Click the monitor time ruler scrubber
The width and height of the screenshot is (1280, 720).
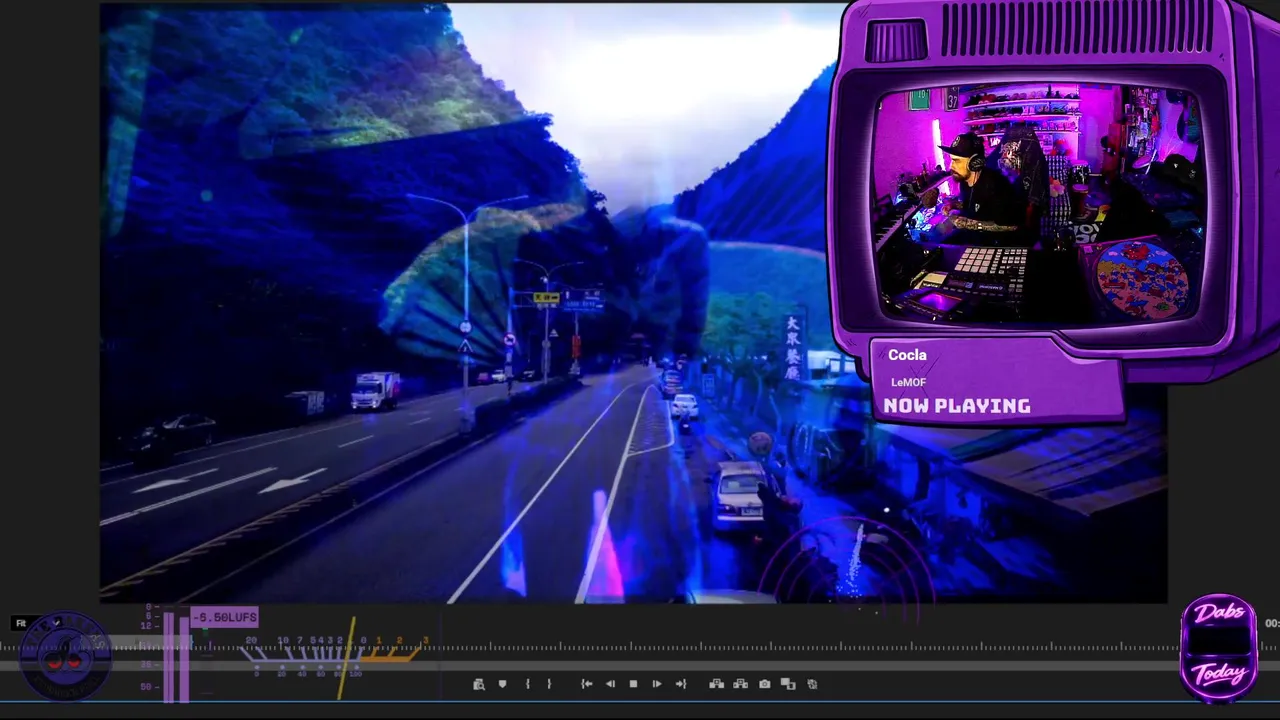click(x=640, y=648)
